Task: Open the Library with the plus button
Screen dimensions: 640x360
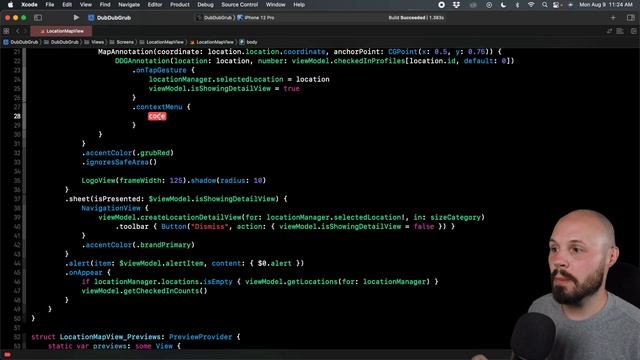Action: [x=613, y=18]
